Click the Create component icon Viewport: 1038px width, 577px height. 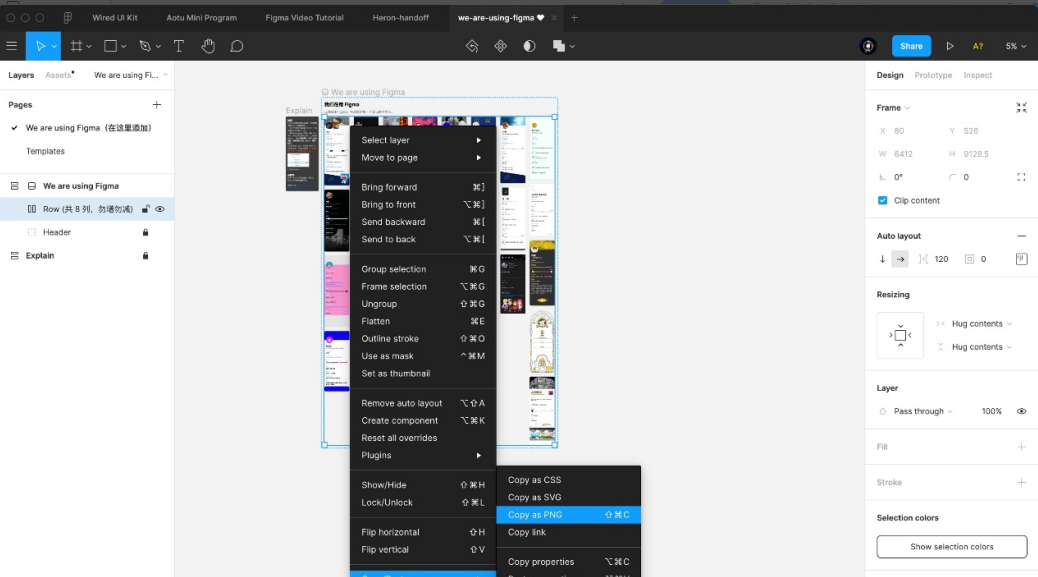[500, 46]
